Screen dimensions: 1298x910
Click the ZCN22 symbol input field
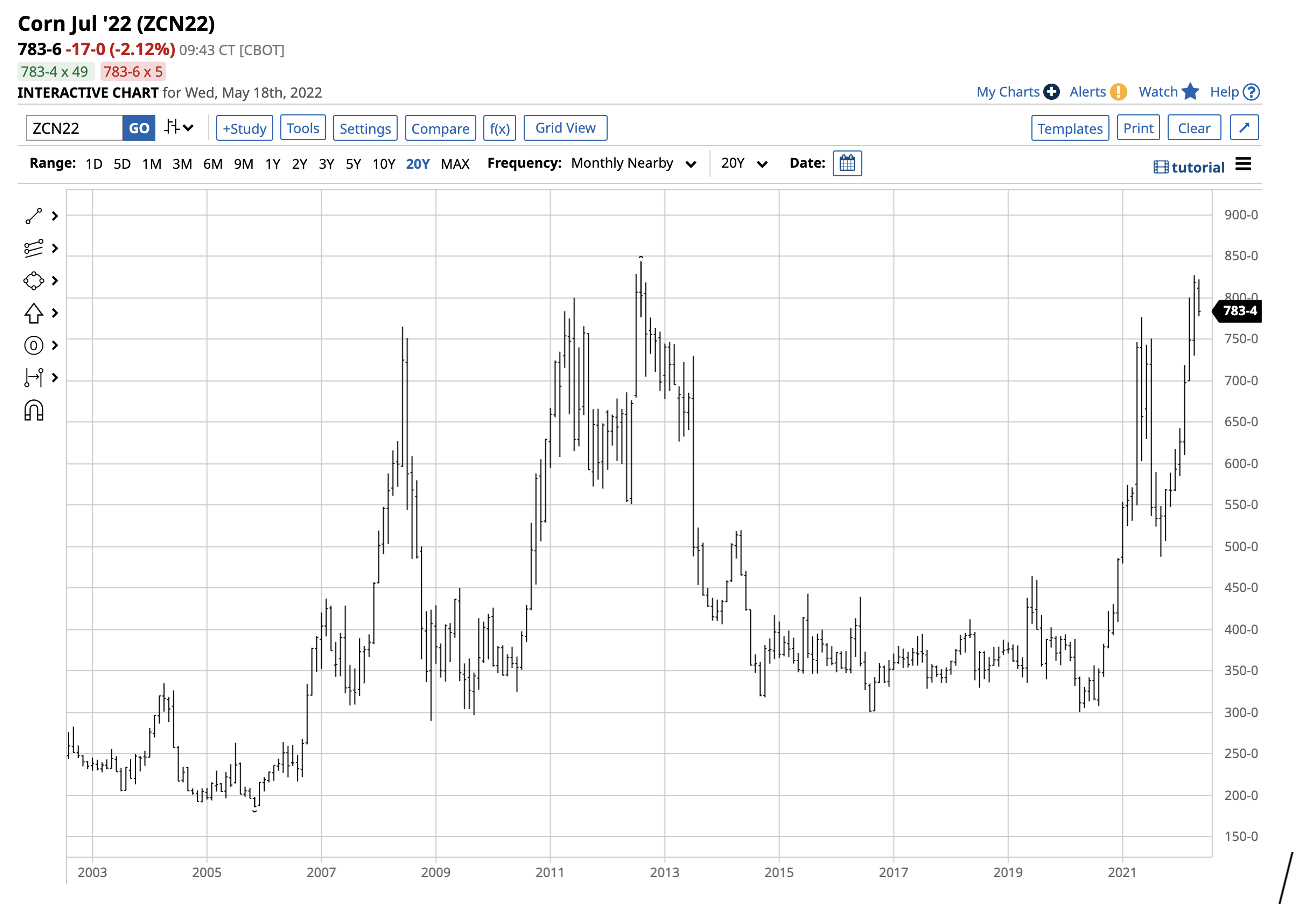coord(75,128)
